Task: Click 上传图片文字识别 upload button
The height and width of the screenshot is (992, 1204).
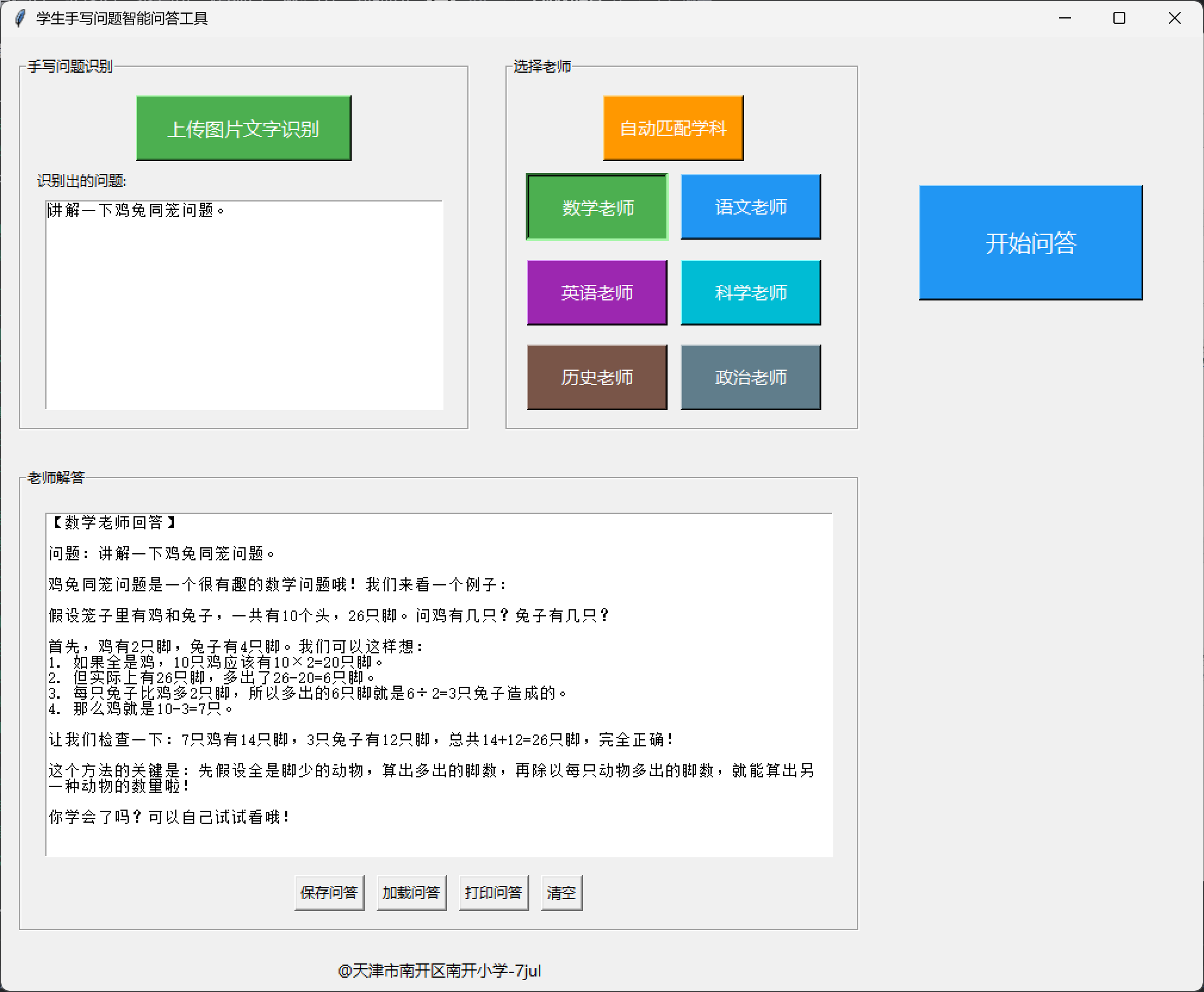Action: (243, 128)
